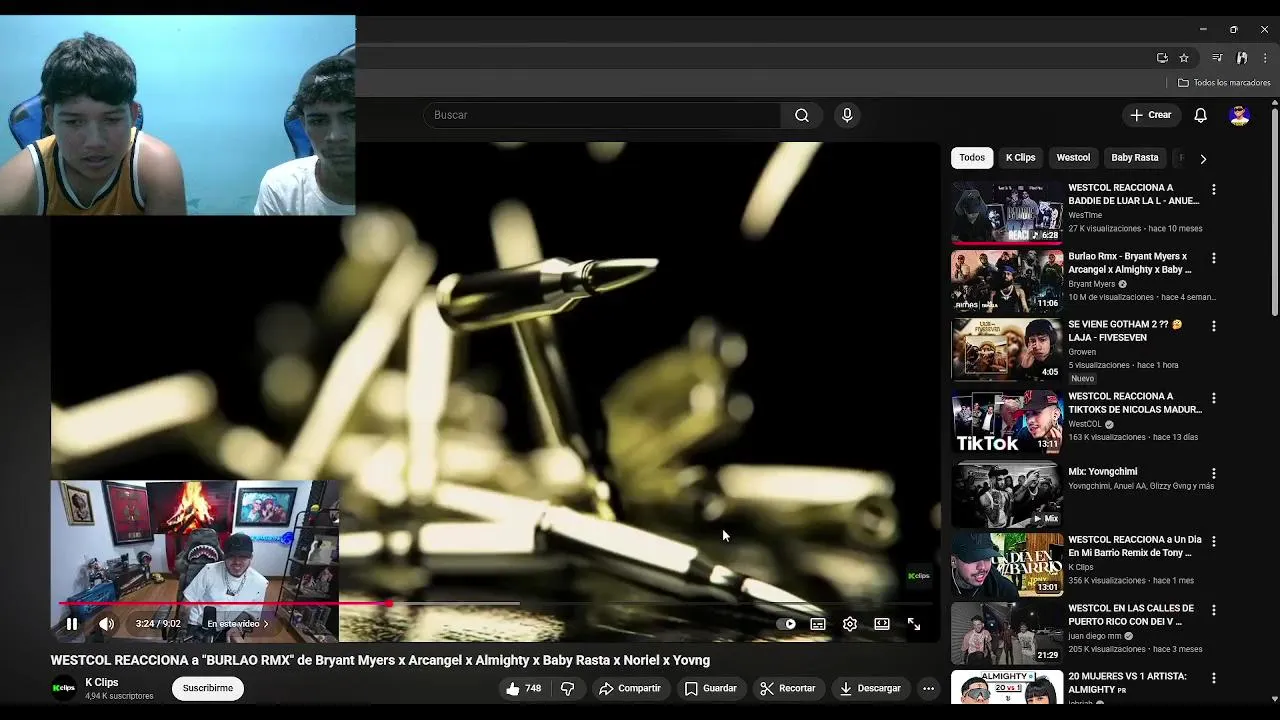Open the notifications bell
Image resolution: width=1280 pixels, height=720 pixels.
point(1201,115)
